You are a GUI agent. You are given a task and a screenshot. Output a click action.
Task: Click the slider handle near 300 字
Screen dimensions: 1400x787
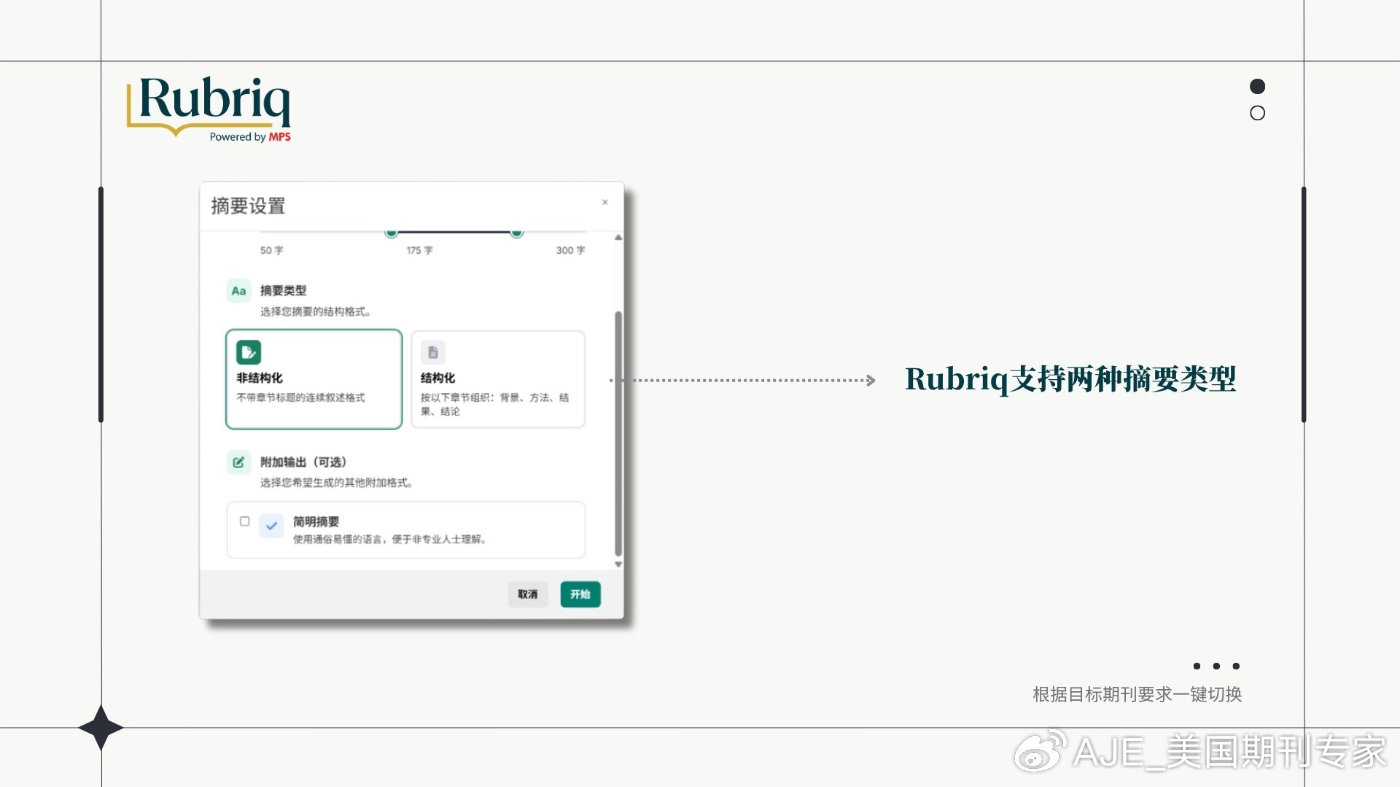coord(516,232)
